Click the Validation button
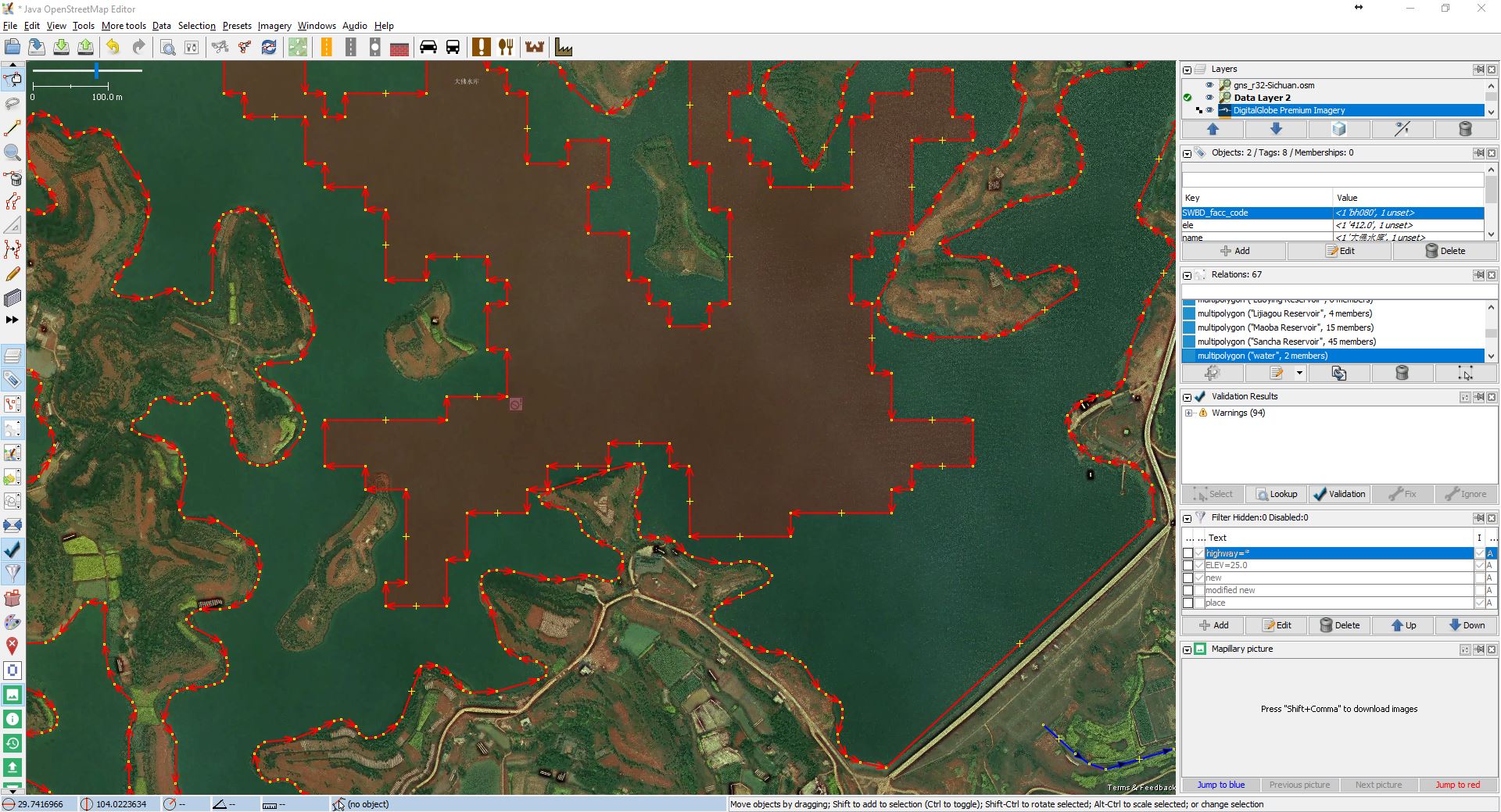1501x812 pixels. tap(1339, 494)
